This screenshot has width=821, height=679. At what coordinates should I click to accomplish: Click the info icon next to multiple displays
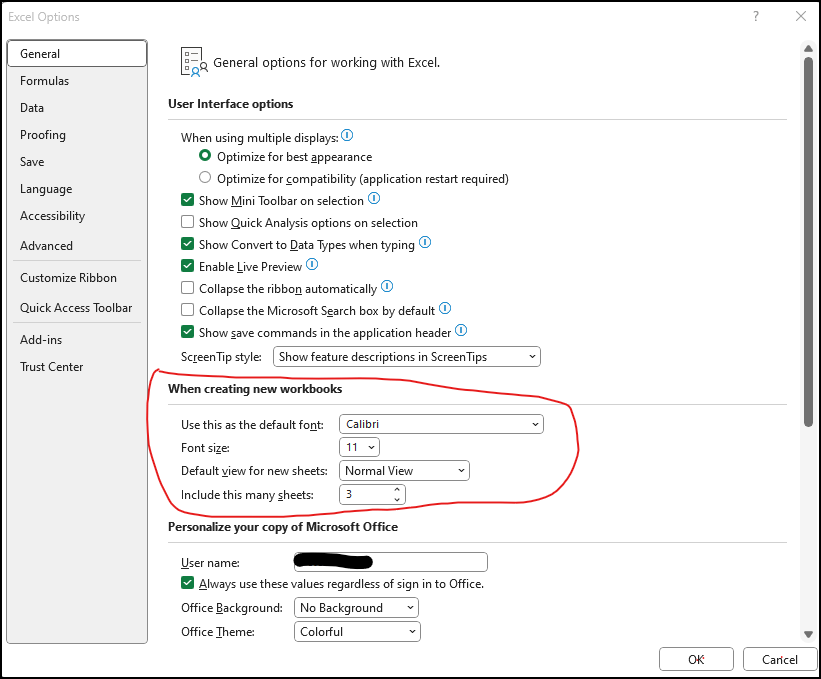(347, 136)
